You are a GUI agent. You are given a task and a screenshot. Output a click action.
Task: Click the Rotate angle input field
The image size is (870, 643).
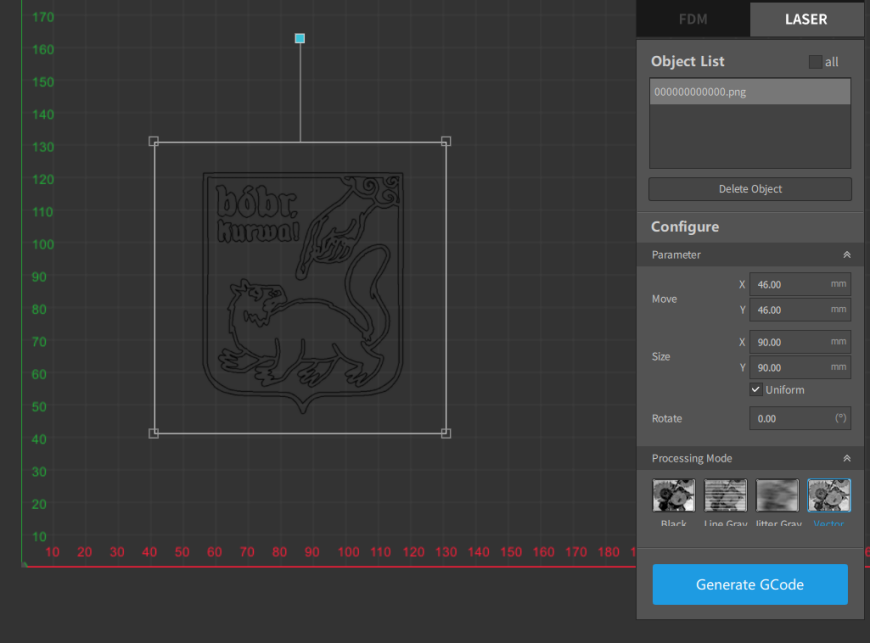798,418
